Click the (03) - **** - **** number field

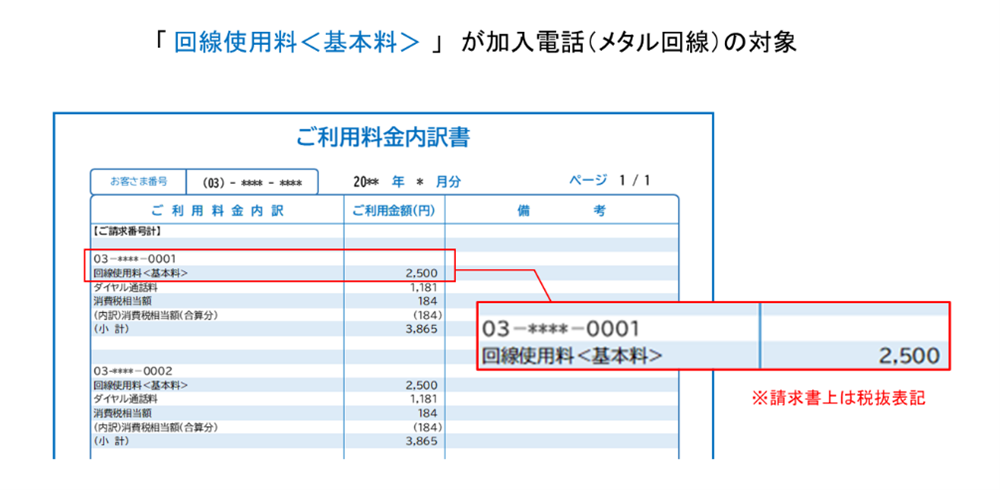click(x=252, y=183)
